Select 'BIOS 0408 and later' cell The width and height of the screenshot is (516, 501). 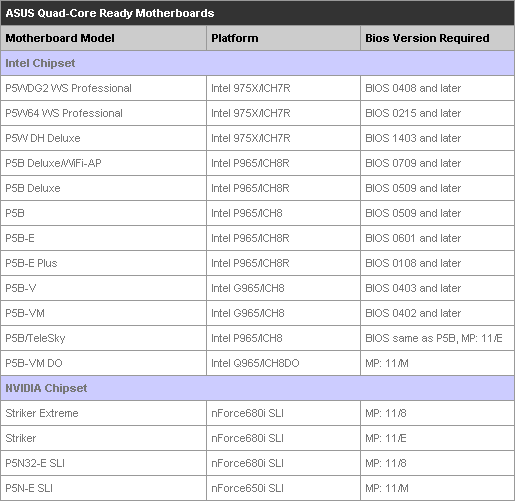(437, 88)
